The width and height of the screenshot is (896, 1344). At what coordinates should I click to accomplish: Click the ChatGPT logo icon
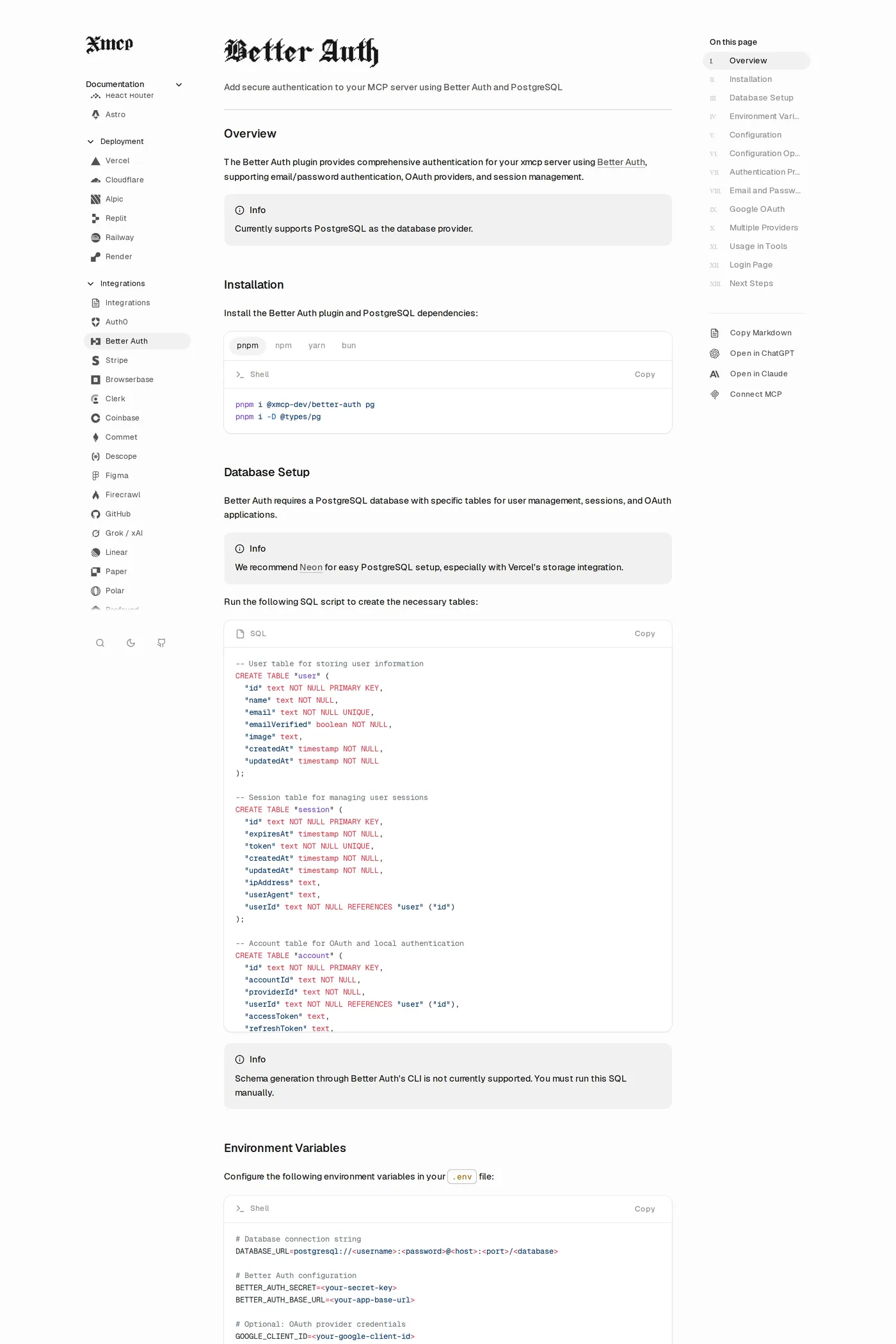[715, 353]
